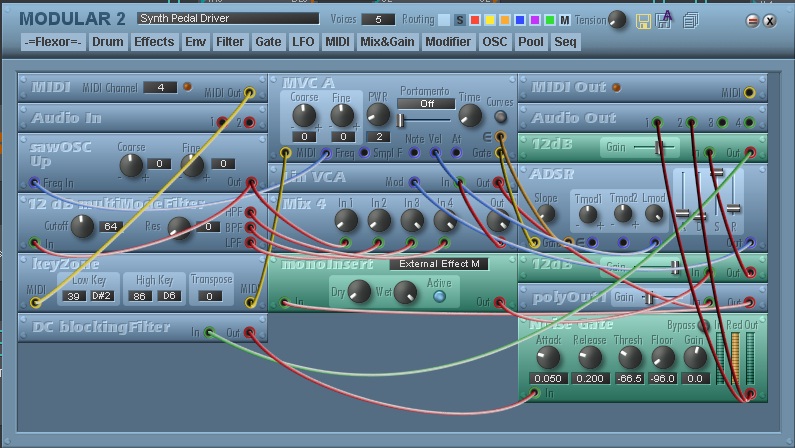This screenshot has height=448, width=795.
Task: Click Audio Out jack 3
Action: click(722, 122)
